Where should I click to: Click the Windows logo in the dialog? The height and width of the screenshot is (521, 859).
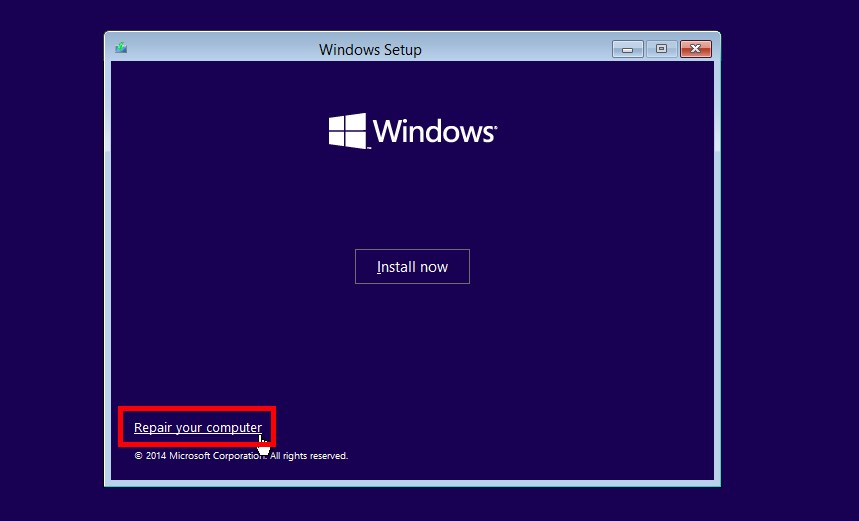(413, 131)
